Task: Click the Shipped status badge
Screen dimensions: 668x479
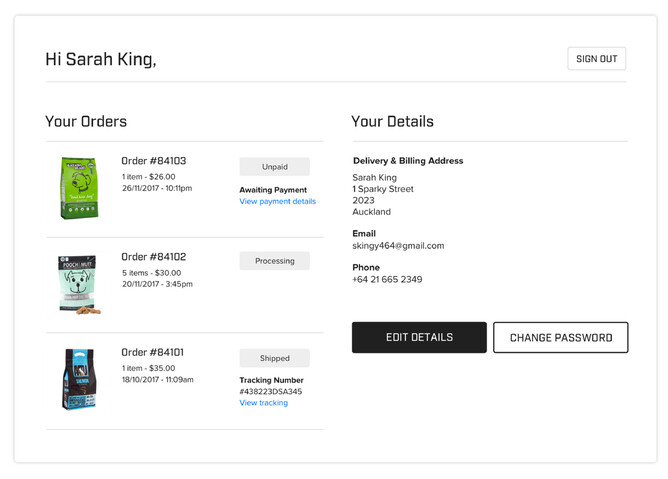Action: [x=274, y=358]
